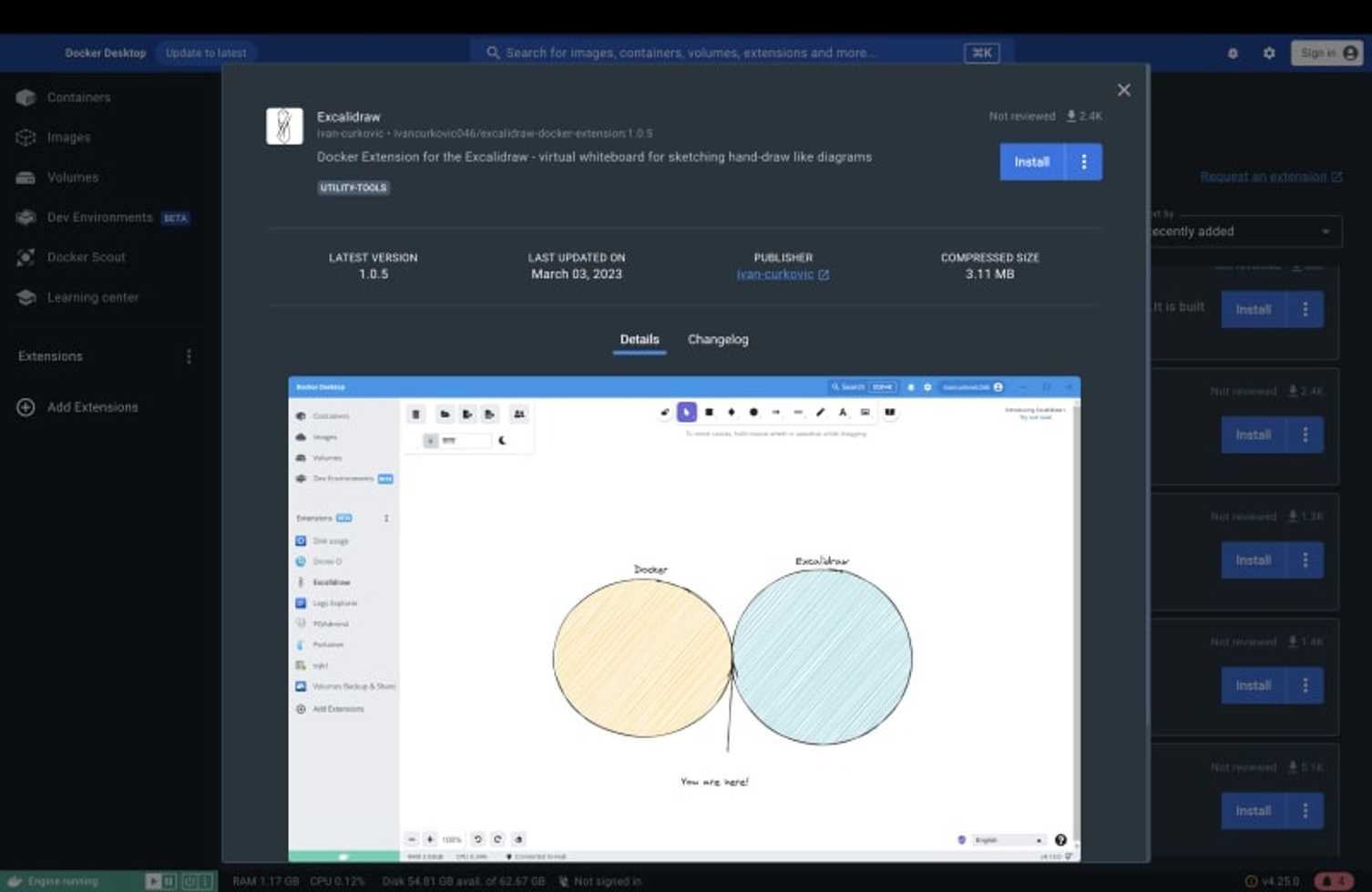Click the Update to latest button

coord(206,53)
